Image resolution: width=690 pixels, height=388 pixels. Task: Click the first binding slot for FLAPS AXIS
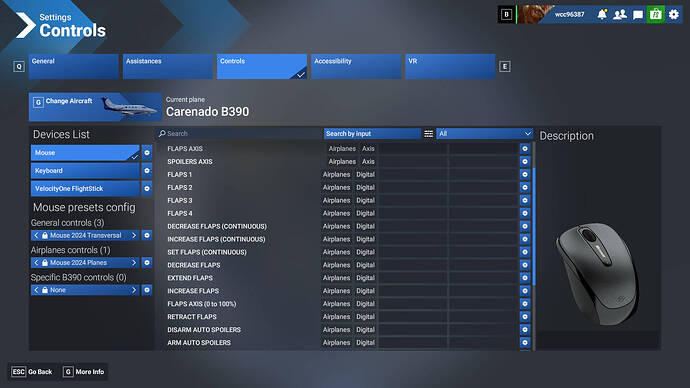pos(412,149)
